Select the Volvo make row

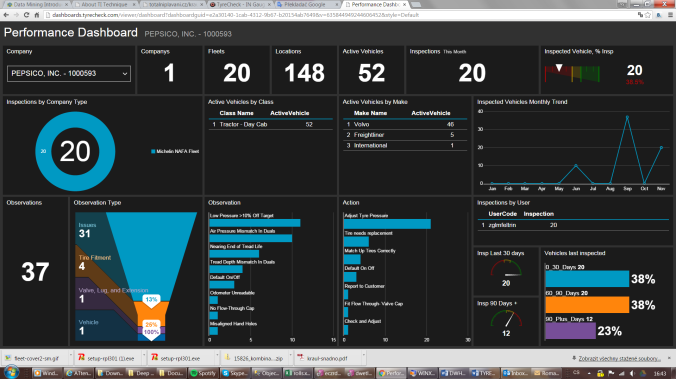tap(404, 125)
